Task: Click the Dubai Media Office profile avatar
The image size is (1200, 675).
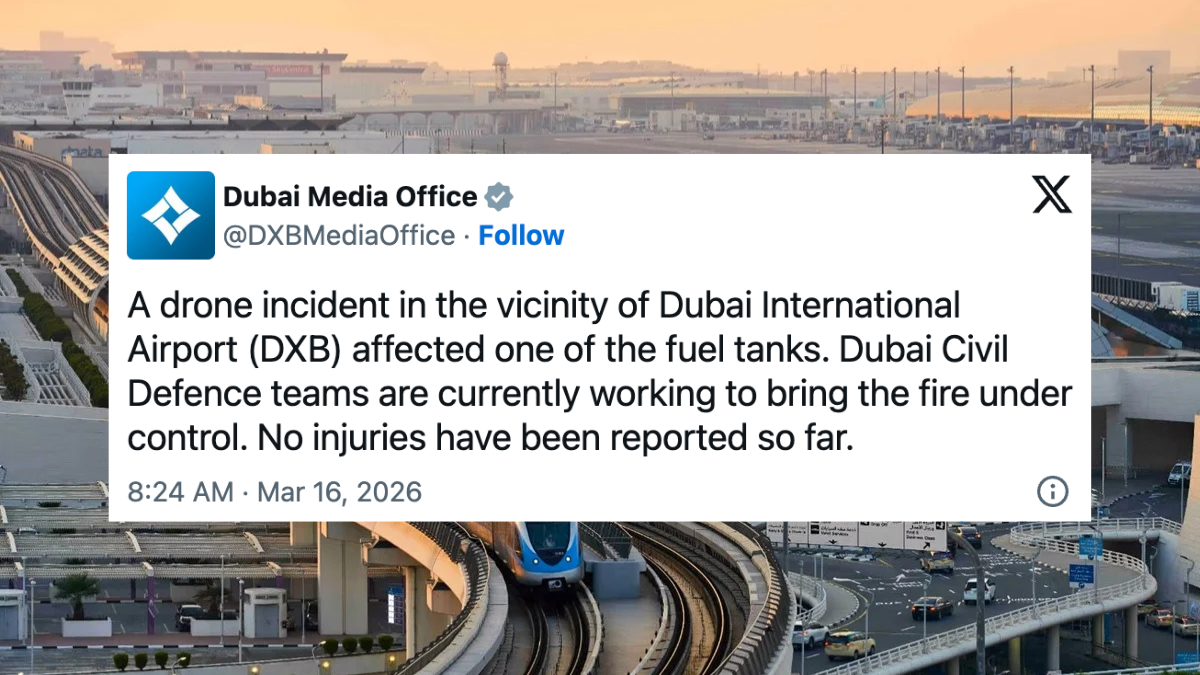Action: (171, 215)
